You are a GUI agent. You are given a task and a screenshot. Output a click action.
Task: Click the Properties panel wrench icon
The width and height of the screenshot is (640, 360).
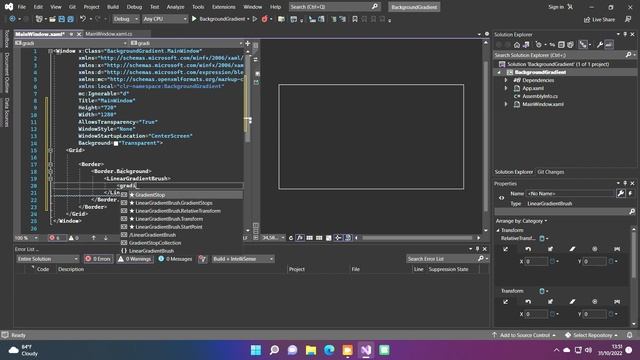pos(621,193)
